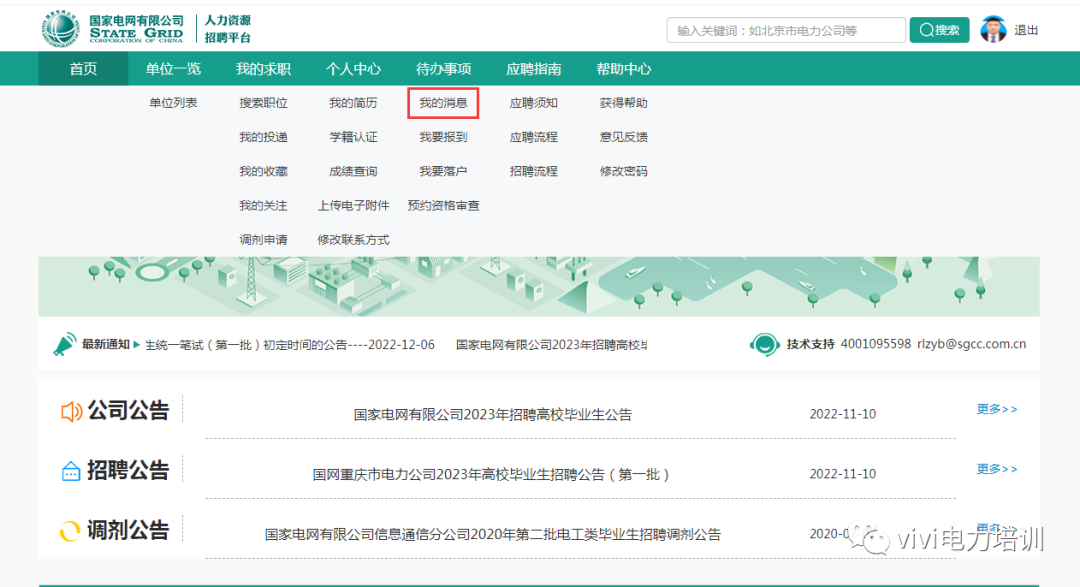
Task: Click the user avatar picture
Action: click(x=993, y=30)
